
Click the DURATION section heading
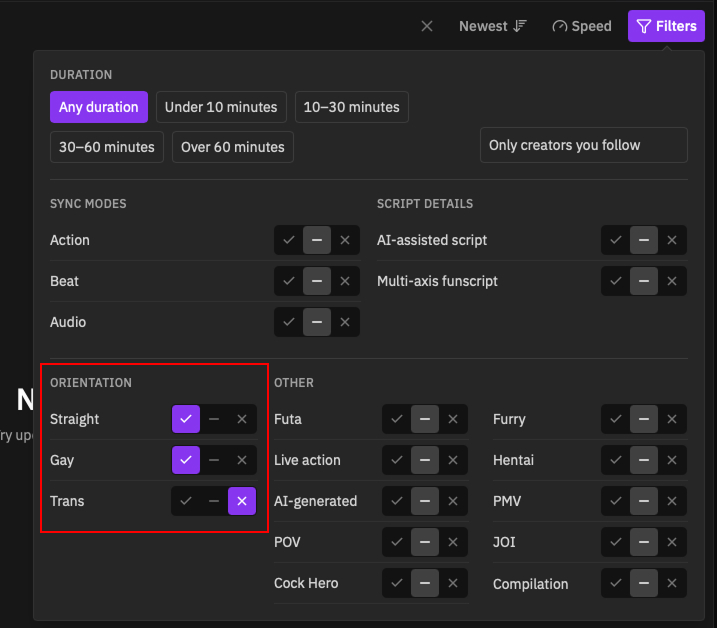coord(81,75)
